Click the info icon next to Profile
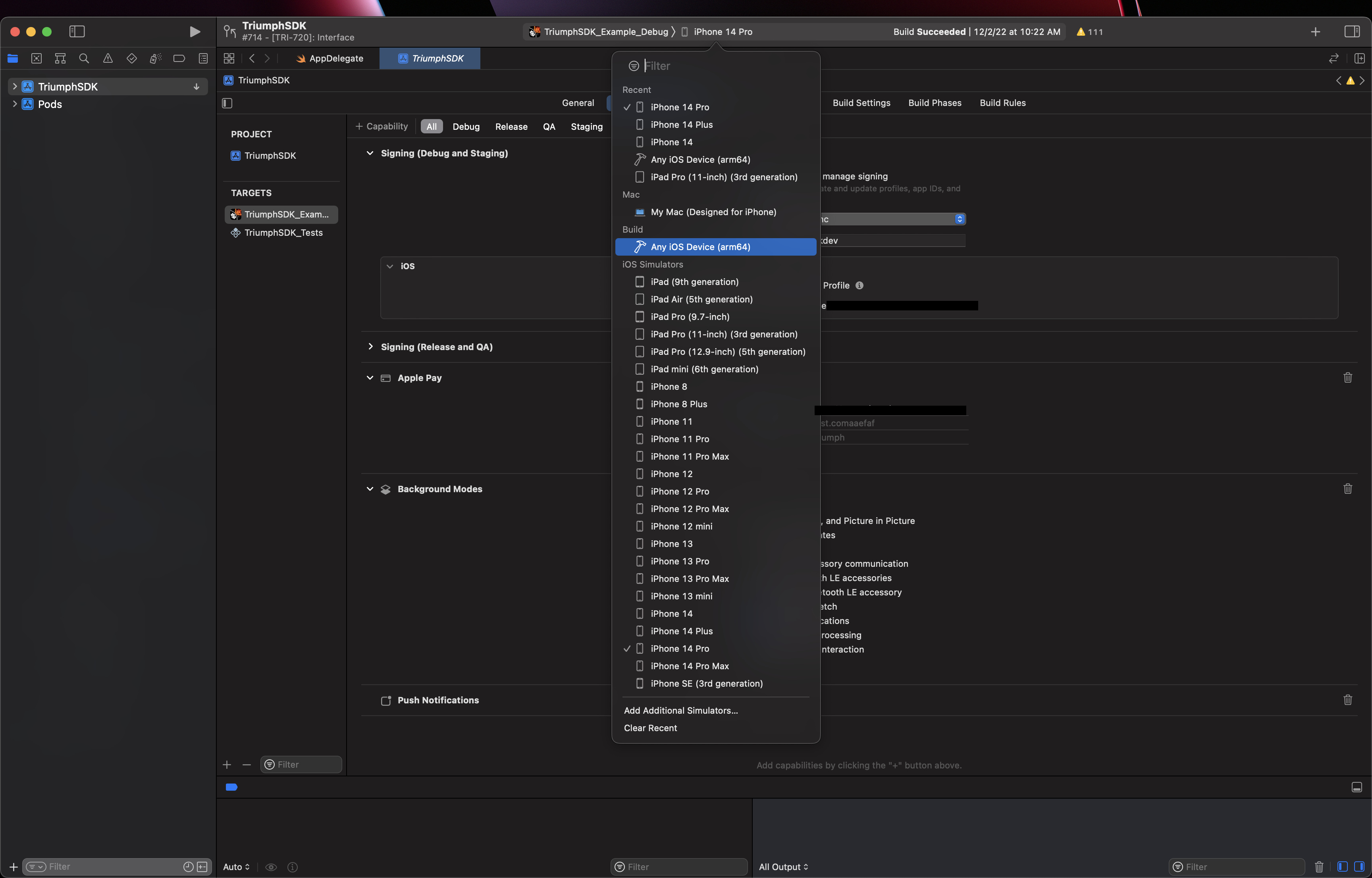The width and height of the screenshot is (1372, 878). click(859, 285)
